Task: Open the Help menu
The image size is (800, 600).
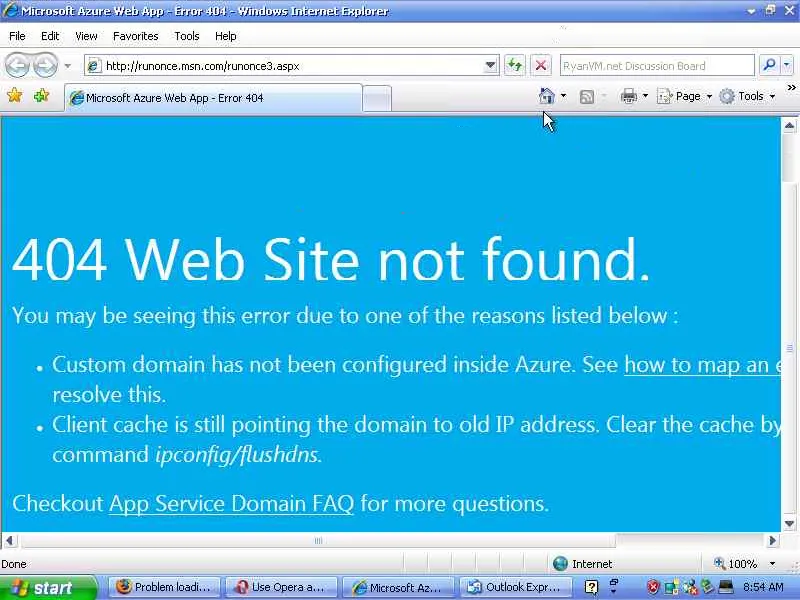Action: click(x=226, y=36)
